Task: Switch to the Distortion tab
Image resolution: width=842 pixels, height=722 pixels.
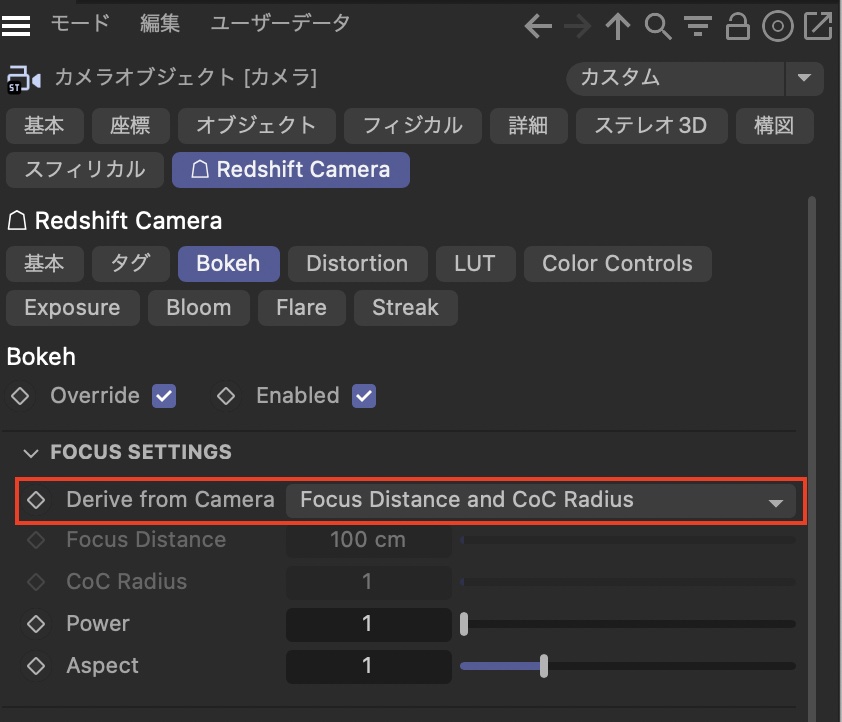Action: pos(357,264)
